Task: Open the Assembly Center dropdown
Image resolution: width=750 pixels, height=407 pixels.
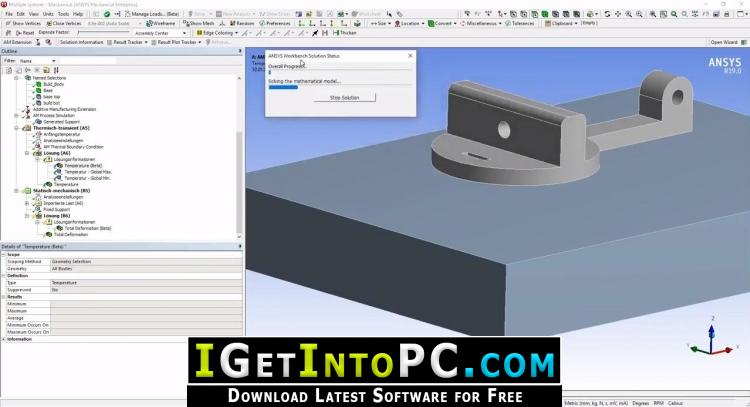Action: point(159,33)
